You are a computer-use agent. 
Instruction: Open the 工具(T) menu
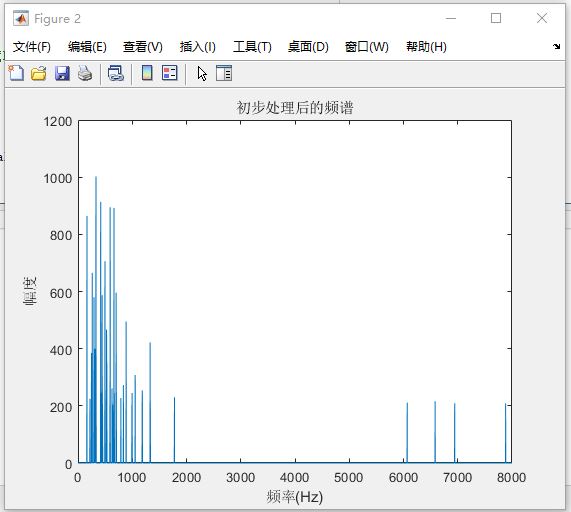tap(252, 47)
